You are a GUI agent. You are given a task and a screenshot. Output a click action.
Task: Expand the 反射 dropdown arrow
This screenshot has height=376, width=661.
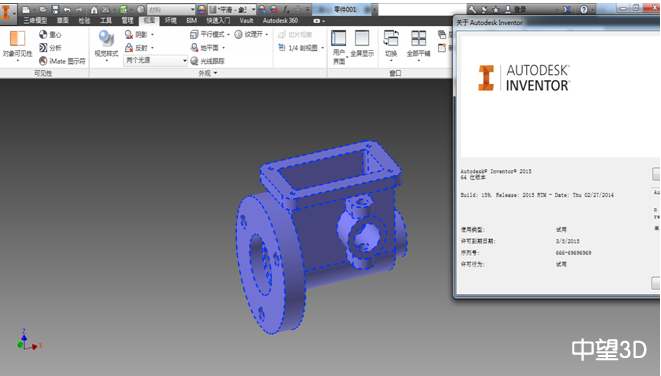152,48
